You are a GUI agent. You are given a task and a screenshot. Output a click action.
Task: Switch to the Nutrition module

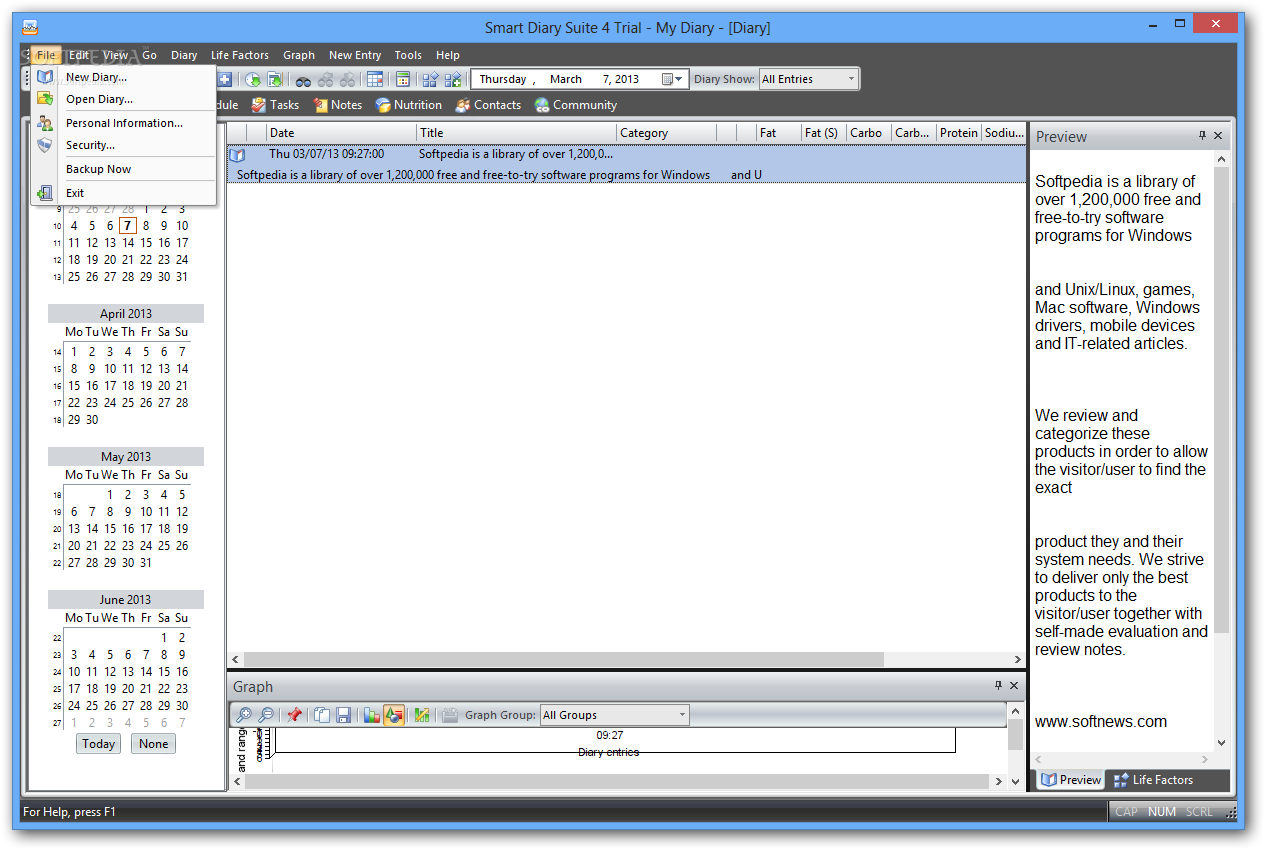click(409, 105)
